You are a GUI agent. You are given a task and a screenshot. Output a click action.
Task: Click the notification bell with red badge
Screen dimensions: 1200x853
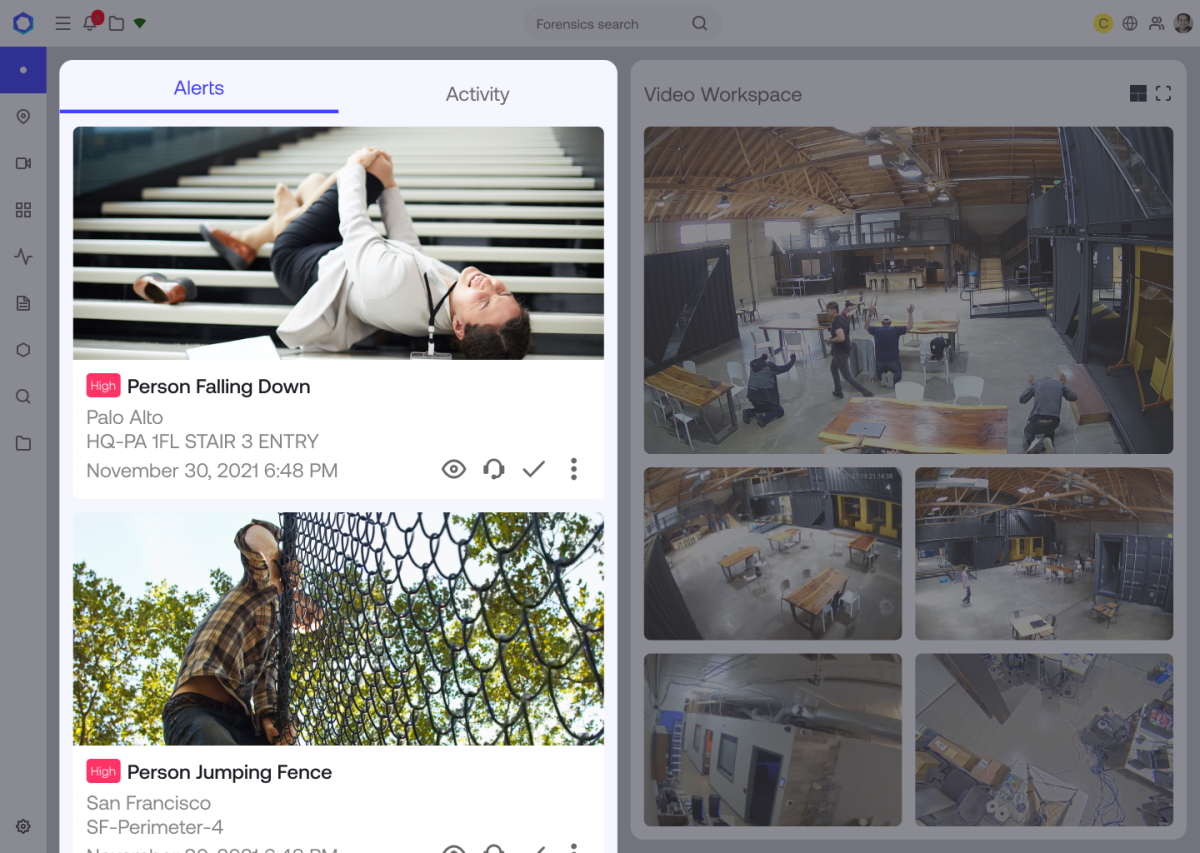pos(90,23)
